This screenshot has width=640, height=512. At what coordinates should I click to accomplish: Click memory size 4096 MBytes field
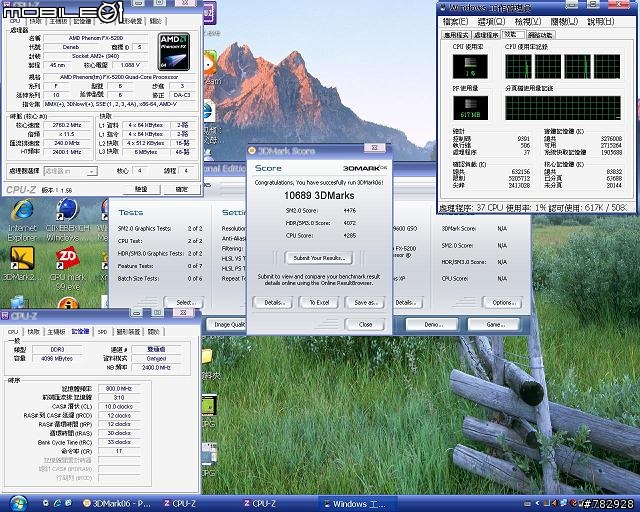click(57, 358)
